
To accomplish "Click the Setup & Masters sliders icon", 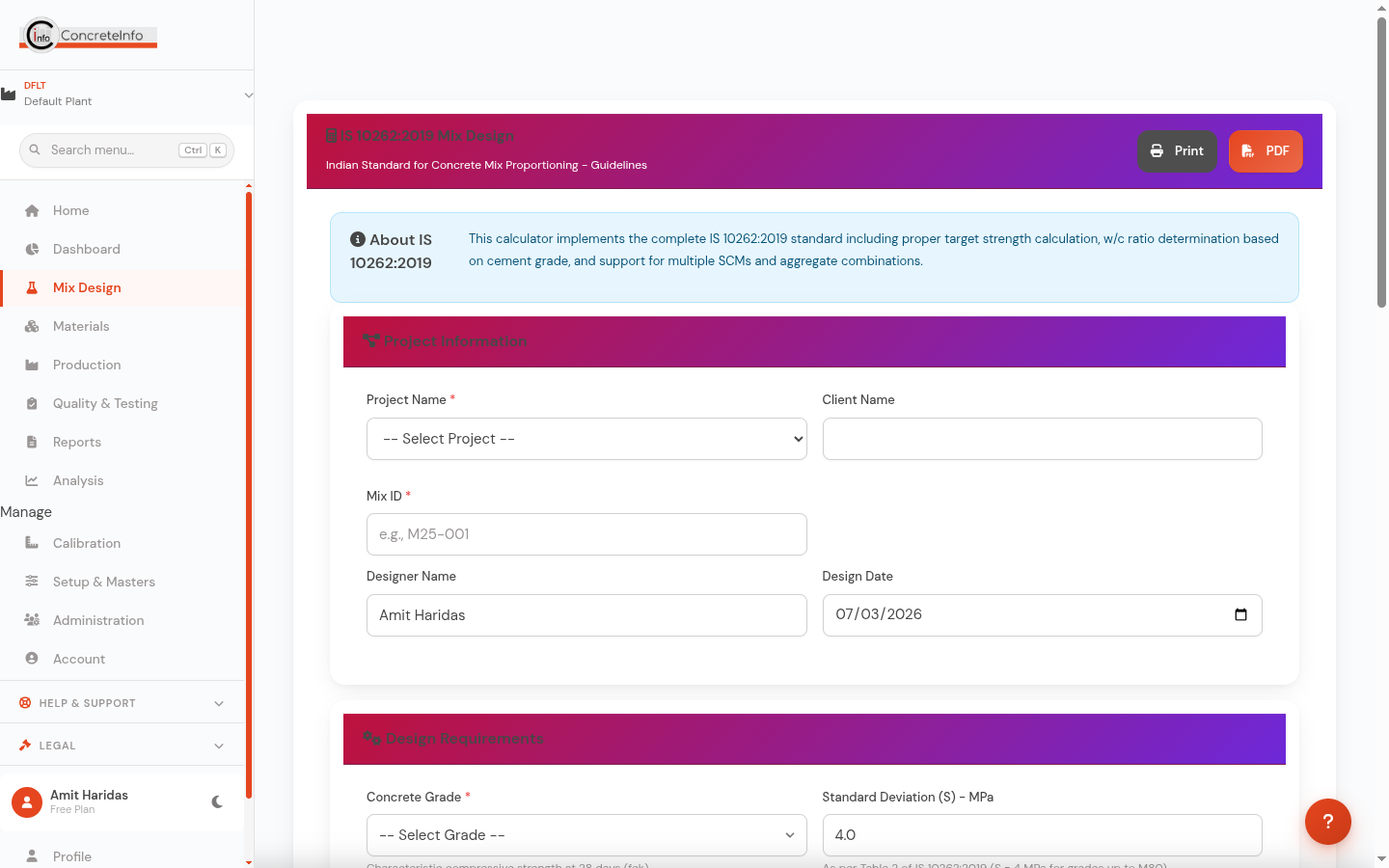I will 32,582.
